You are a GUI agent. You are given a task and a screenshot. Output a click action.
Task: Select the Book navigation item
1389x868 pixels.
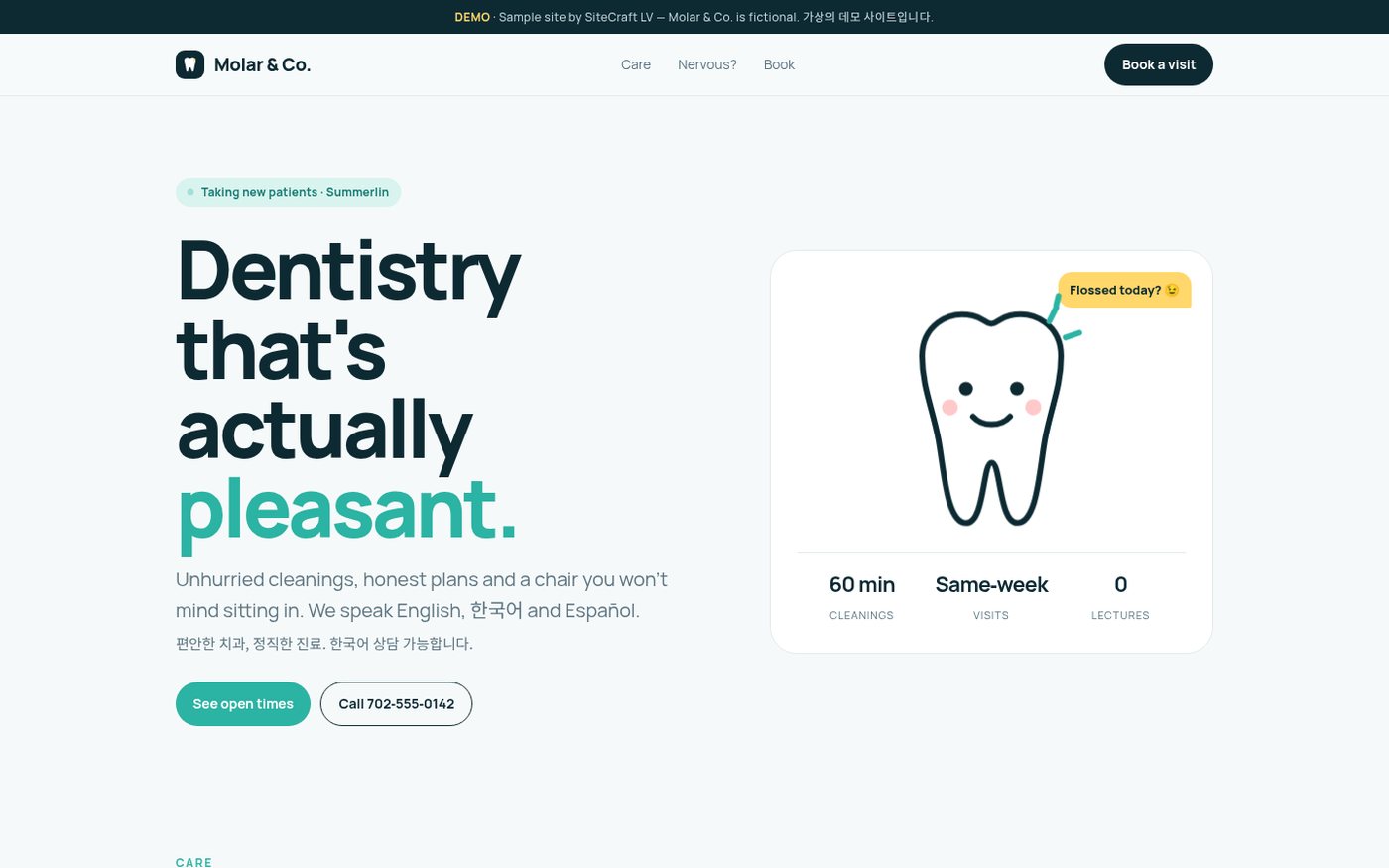pyautogui.click(x=779, y=64)
